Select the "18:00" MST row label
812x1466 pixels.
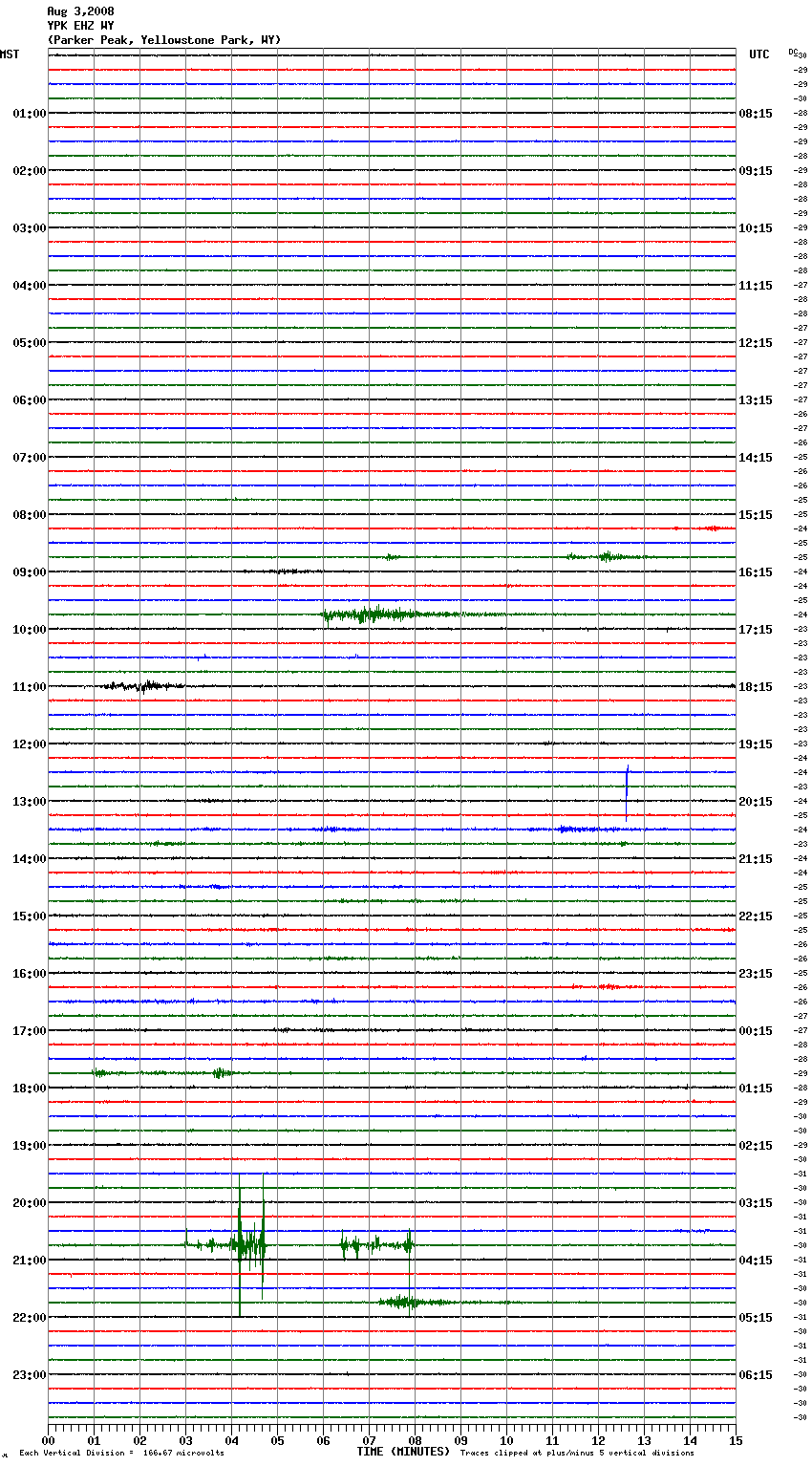tap(30, 1089)
